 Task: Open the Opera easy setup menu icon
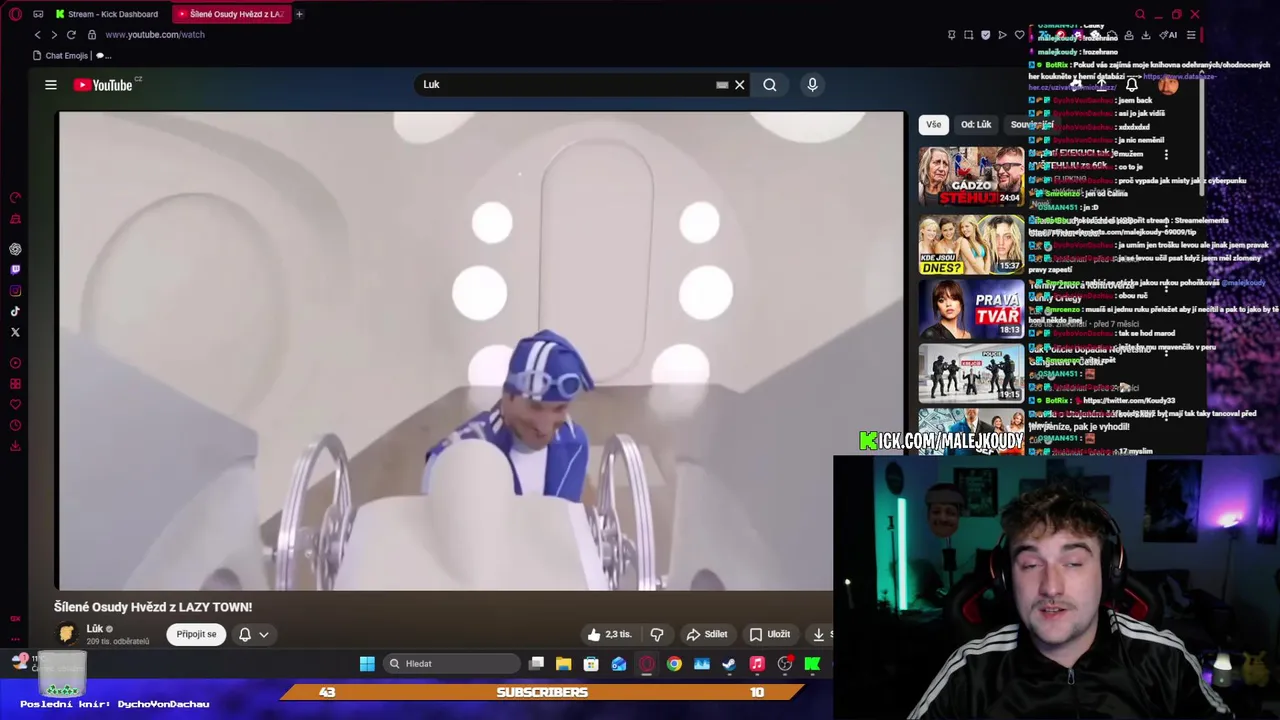tap(1190, 35)
